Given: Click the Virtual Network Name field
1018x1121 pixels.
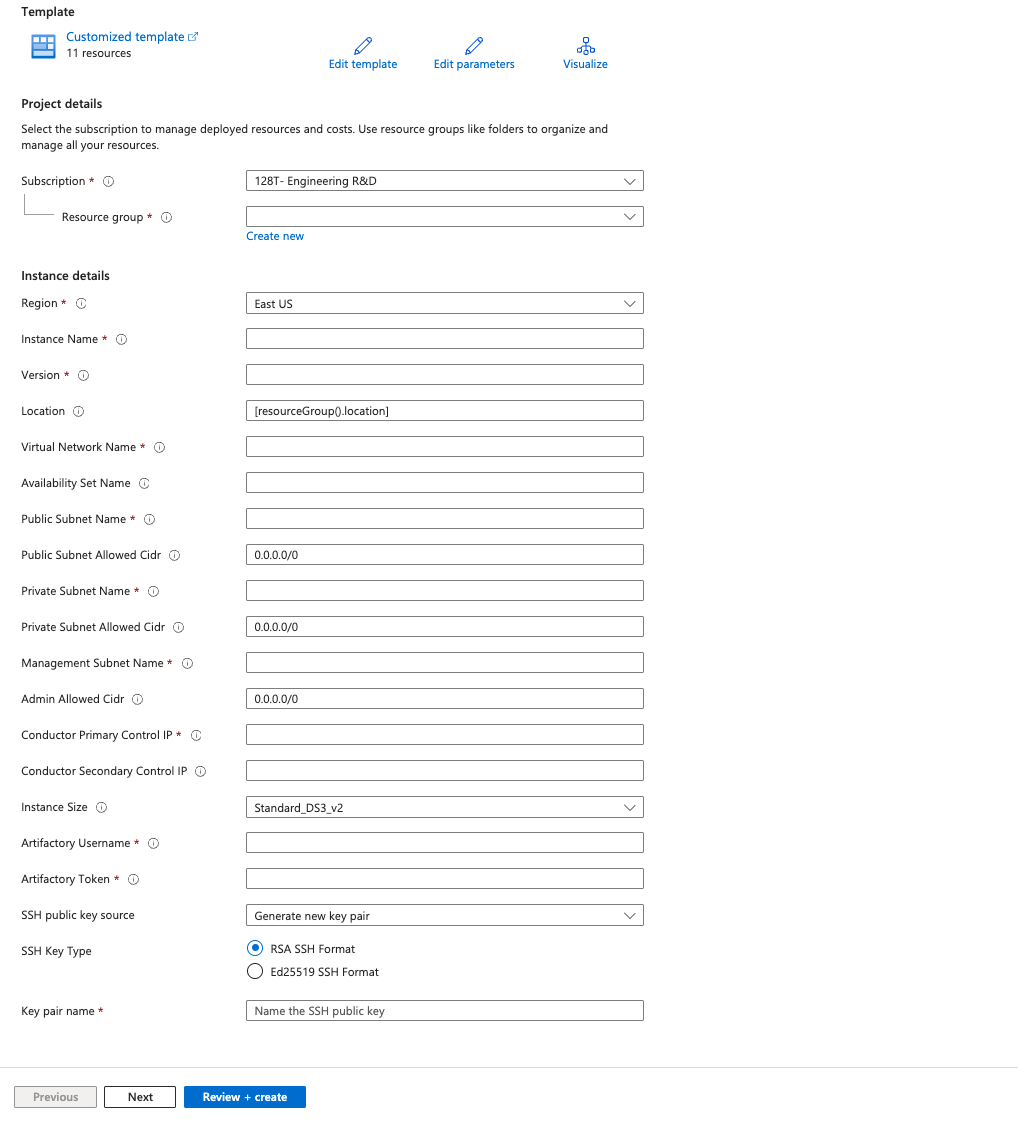Looking at the screenshot, I should click(444, 447).
